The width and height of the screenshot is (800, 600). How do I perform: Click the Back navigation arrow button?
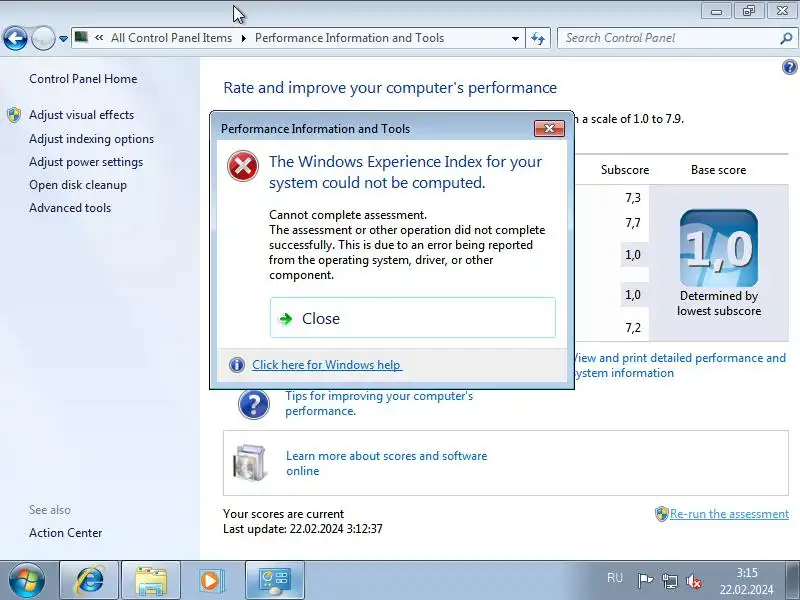[15, 38]
